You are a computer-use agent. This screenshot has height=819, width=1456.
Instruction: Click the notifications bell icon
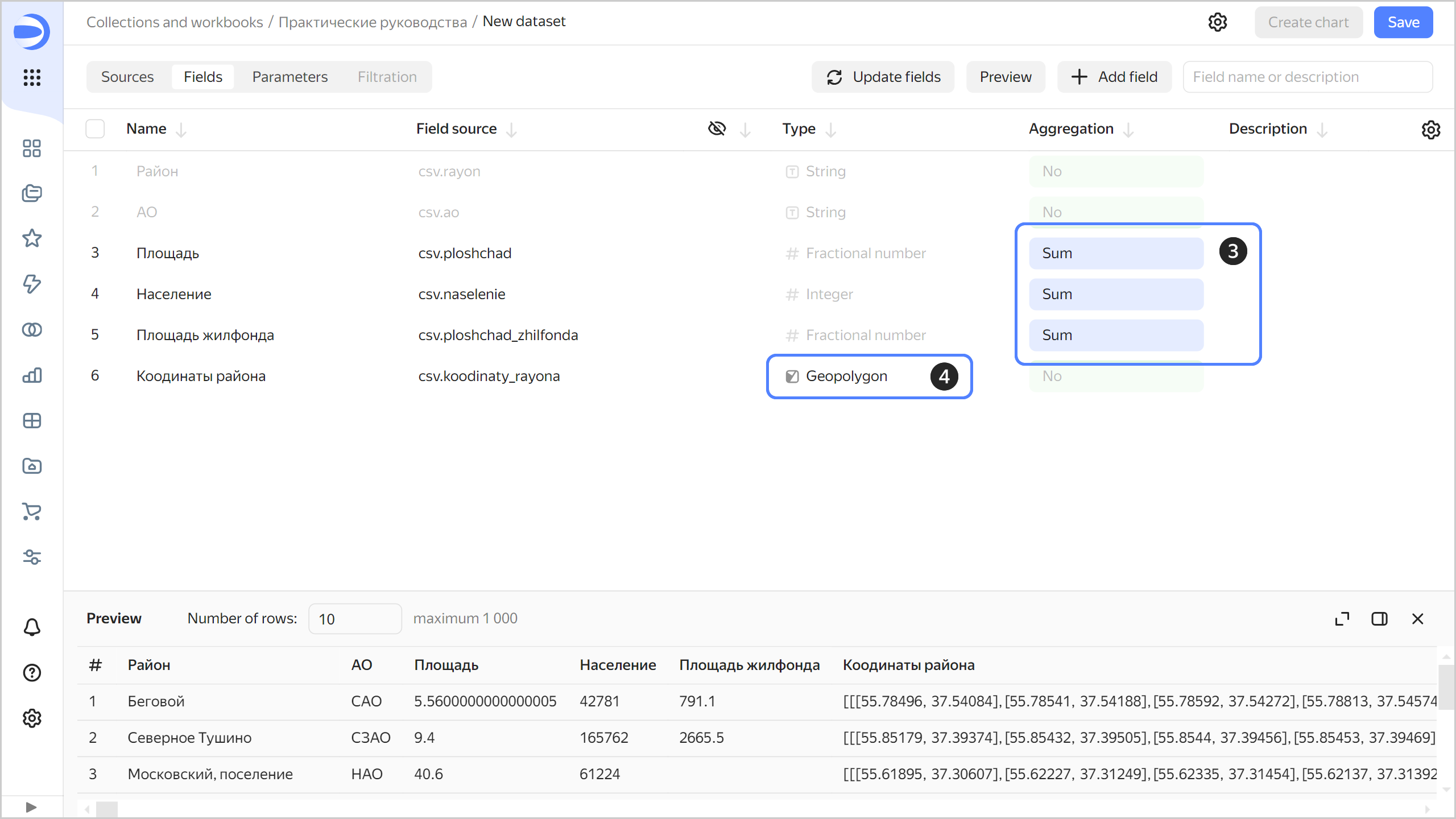[x=32, y=627]
